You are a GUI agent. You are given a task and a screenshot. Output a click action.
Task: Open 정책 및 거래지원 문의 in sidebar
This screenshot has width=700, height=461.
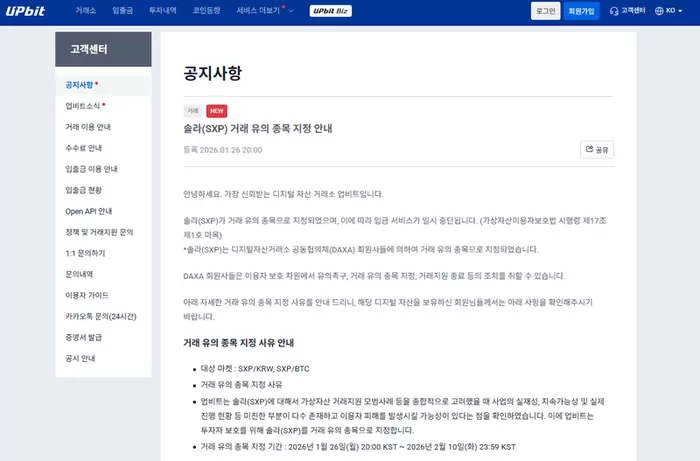tap(99, 232)
